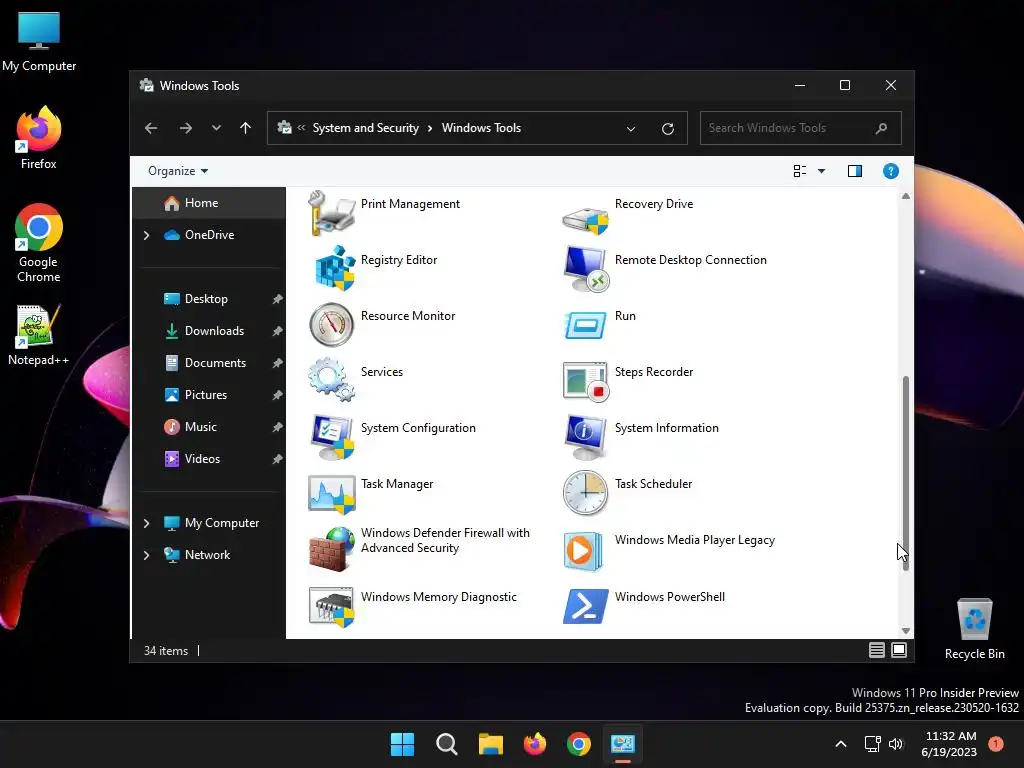Click the scroll up arrow

(905, 196)
